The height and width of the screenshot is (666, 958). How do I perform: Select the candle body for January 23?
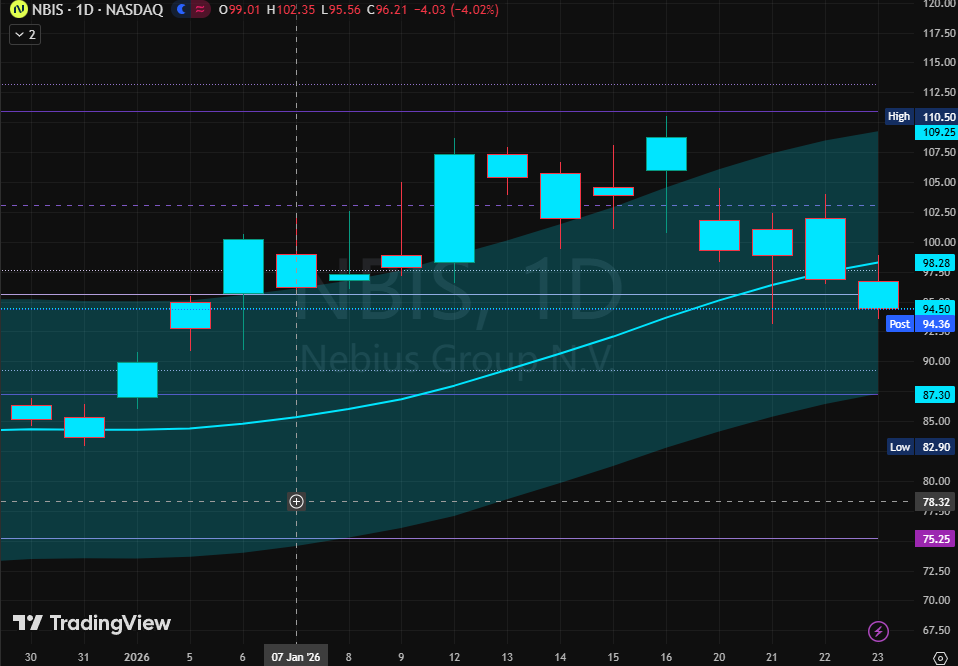coord(878,295)
